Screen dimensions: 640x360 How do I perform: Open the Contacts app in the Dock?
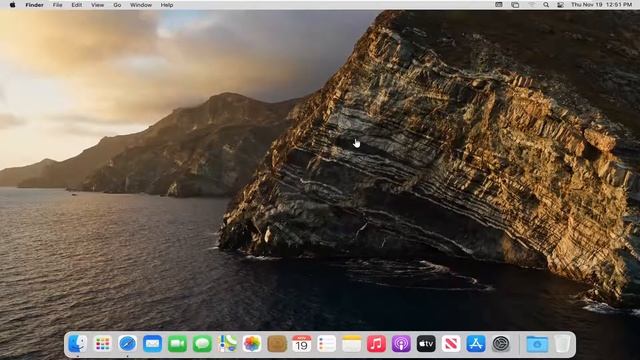[277, 344]
